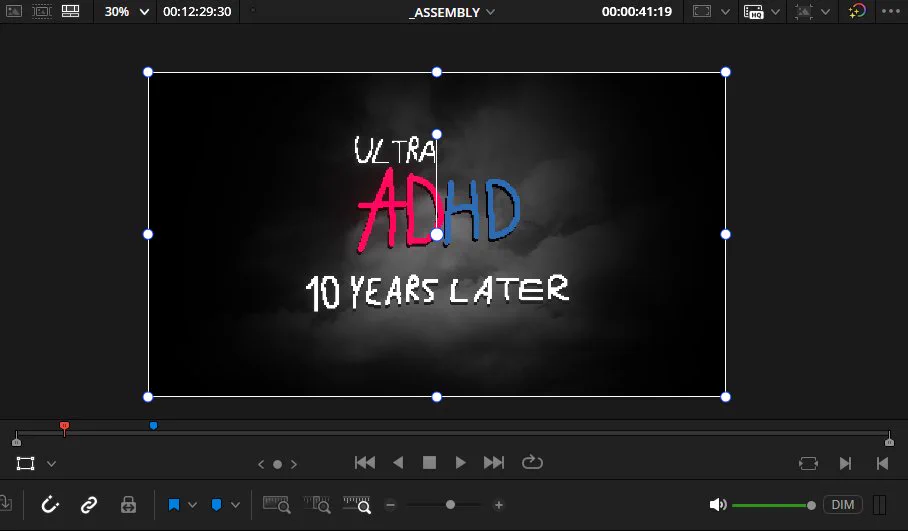The height and width of the screenshot is (531, 908).
Task: Click the In point handle on scrub bar
Action: pyautogui.click(x=16, y=441)
